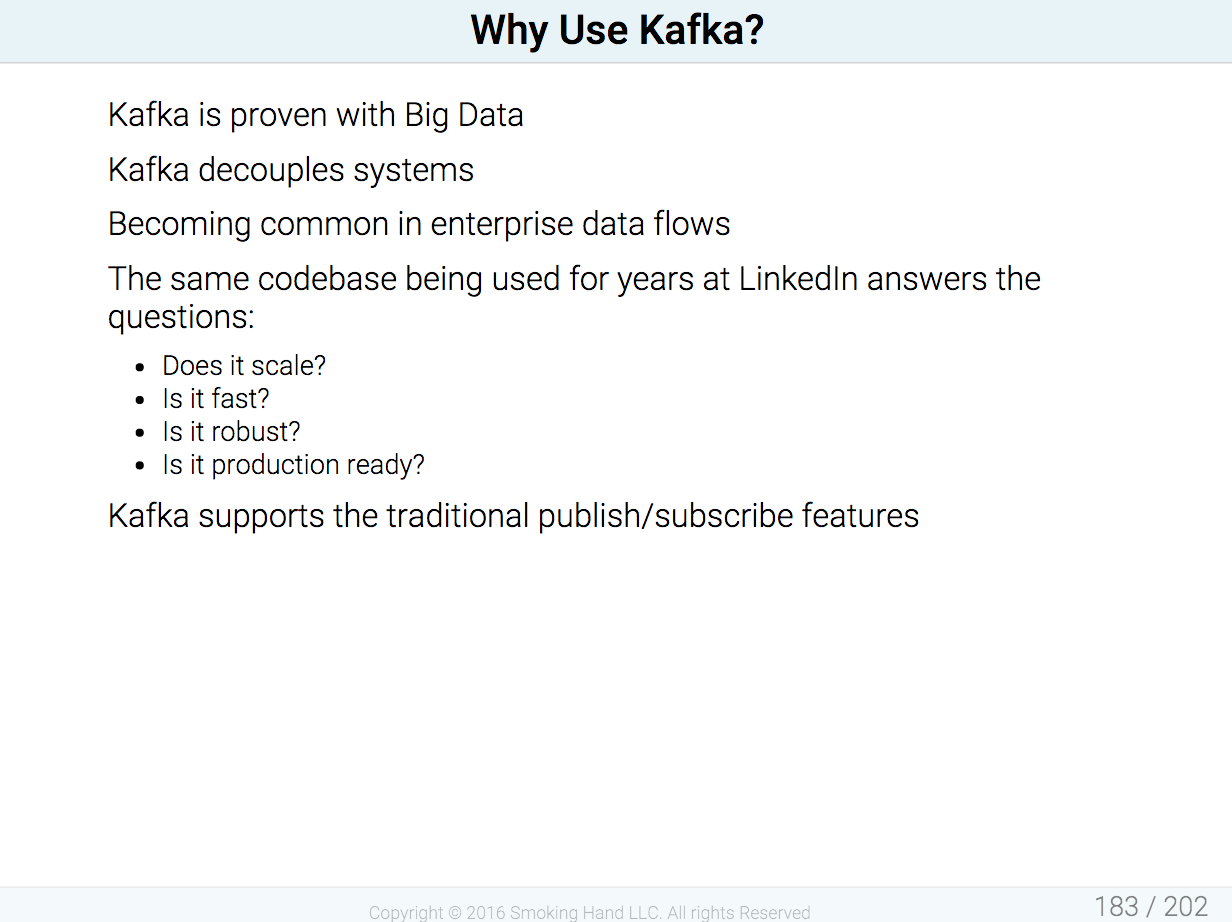Click the "Does it scale?" bullet
Image resolution: width=1232 pixels, height=922 pixels.
(244, 366)
